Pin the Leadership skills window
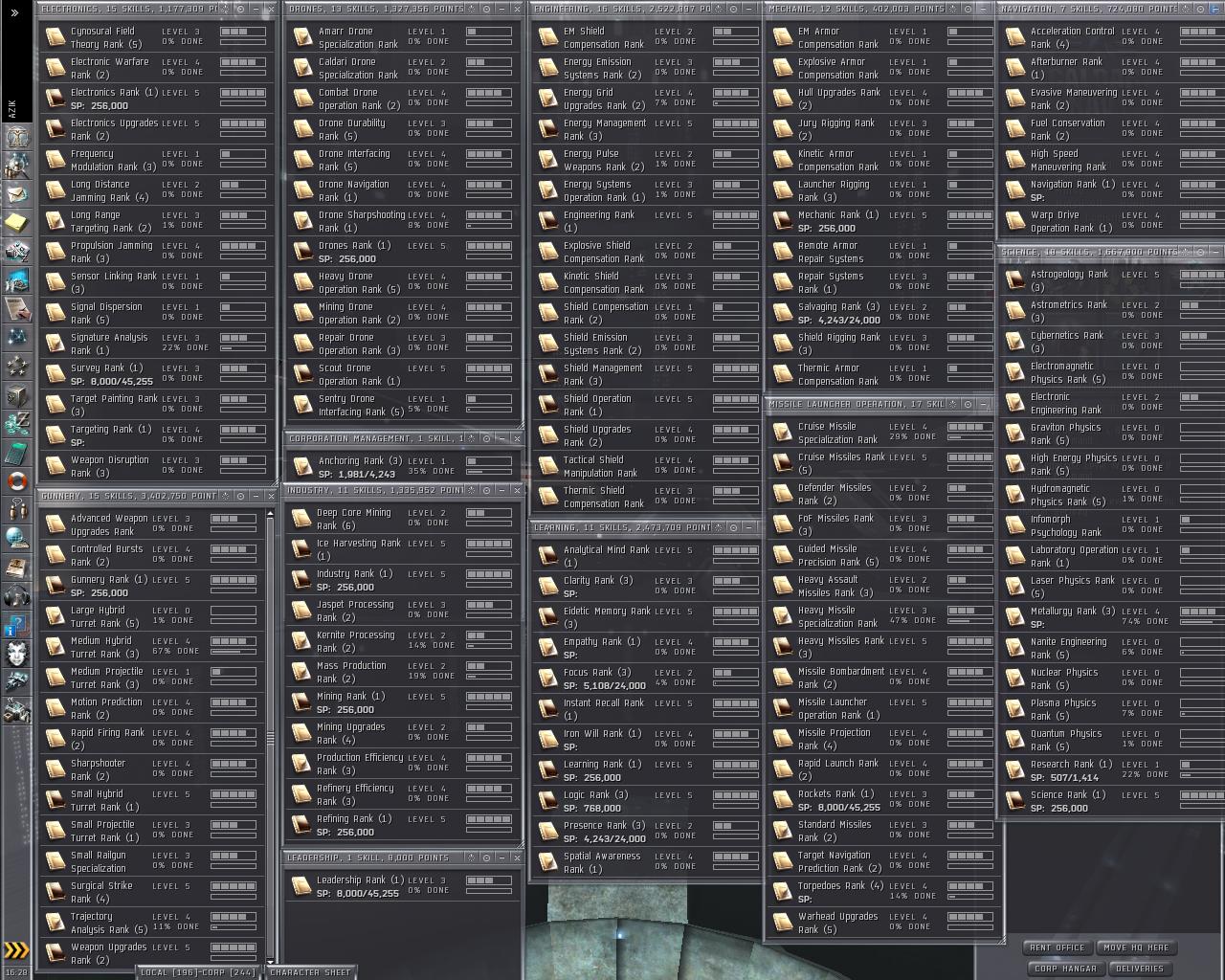This screenshot has width=1225, height=980. click(x=473, y=857)
